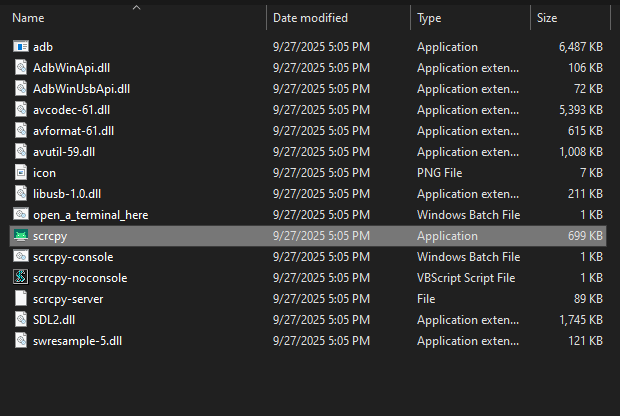The image size is (620, 416).
Task: Click the date modified of the adb file
Action: pyautogui.click(x=321, y=47)
